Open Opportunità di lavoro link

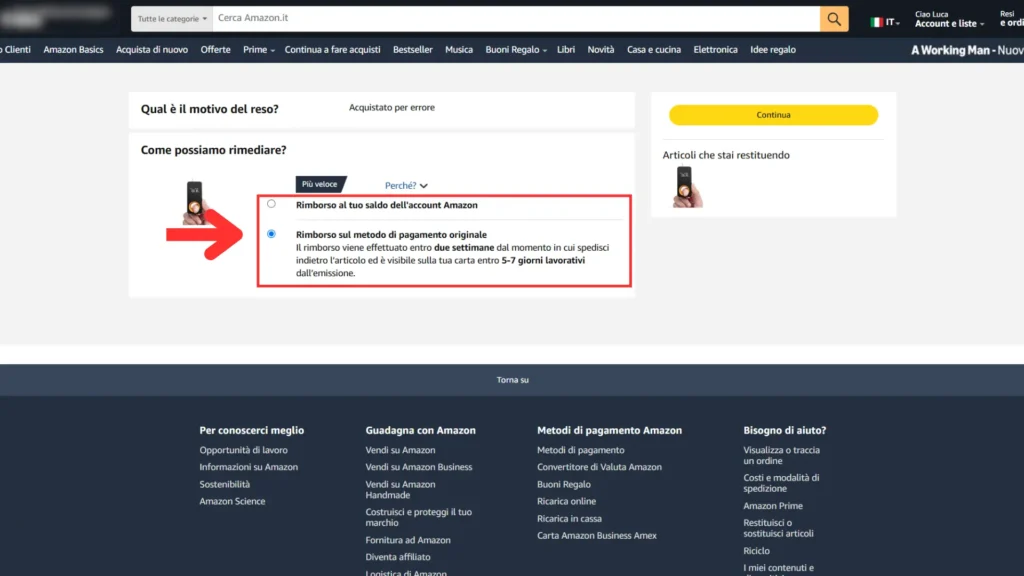[x=244, y=450]
